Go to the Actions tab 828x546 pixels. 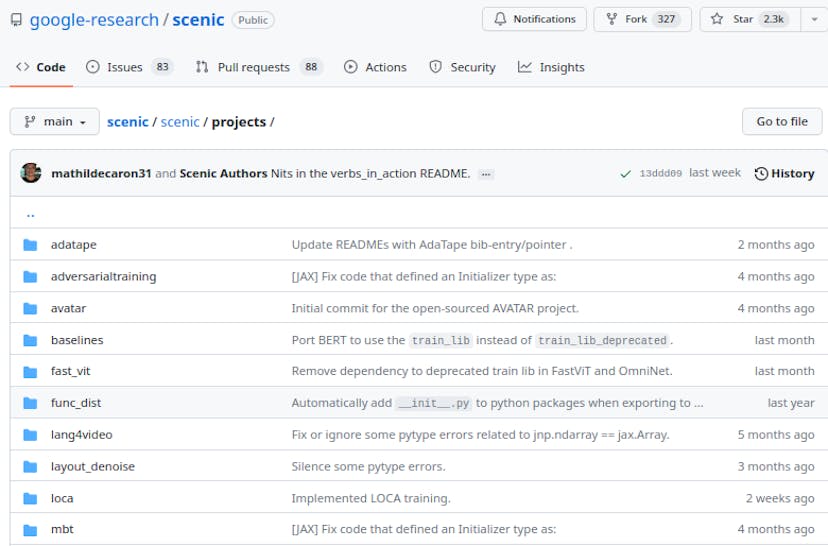tap(375, 67)
